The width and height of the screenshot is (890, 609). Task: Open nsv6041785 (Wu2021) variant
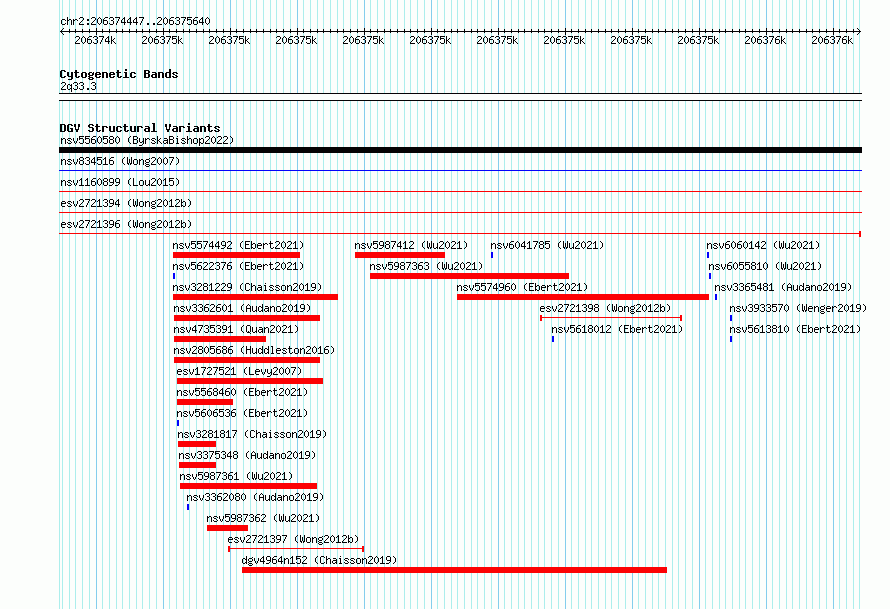[x=547, y=245]
